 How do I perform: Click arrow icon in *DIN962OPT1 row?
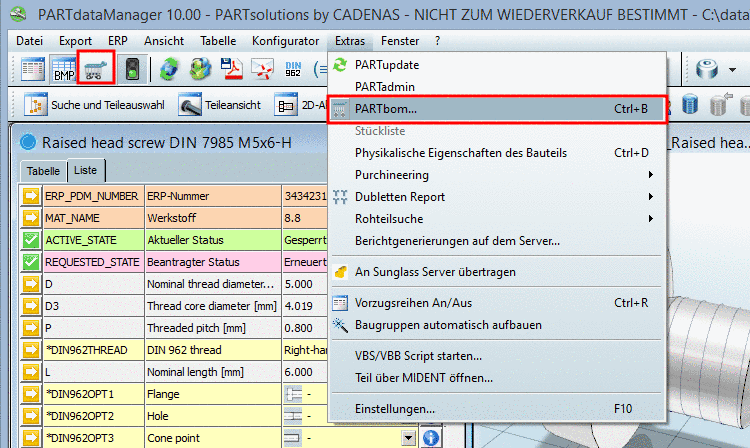pyautogui.click(x=31, y=394)
